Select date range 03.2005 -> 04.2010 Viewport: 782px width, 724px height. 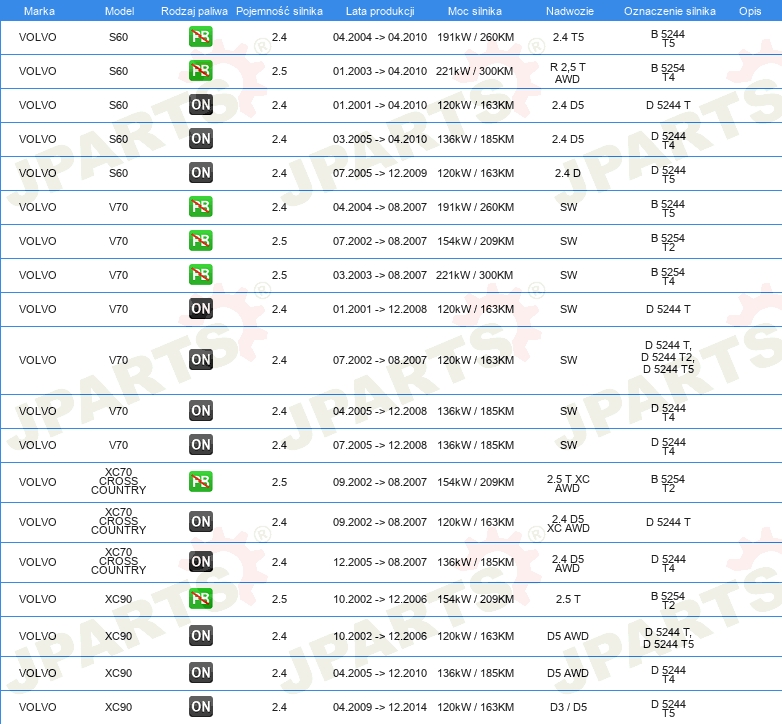coord(380,139)
